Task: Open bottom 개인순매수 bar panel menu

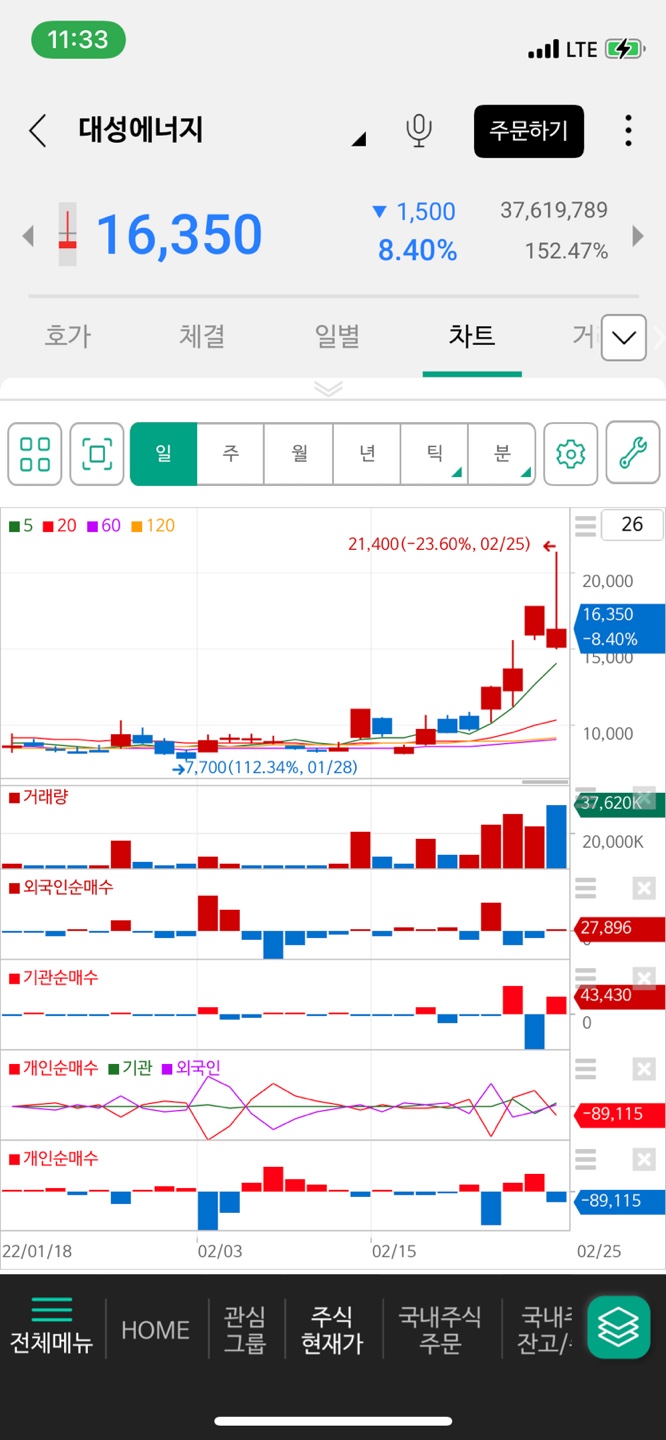Action: coord(586,1159)
